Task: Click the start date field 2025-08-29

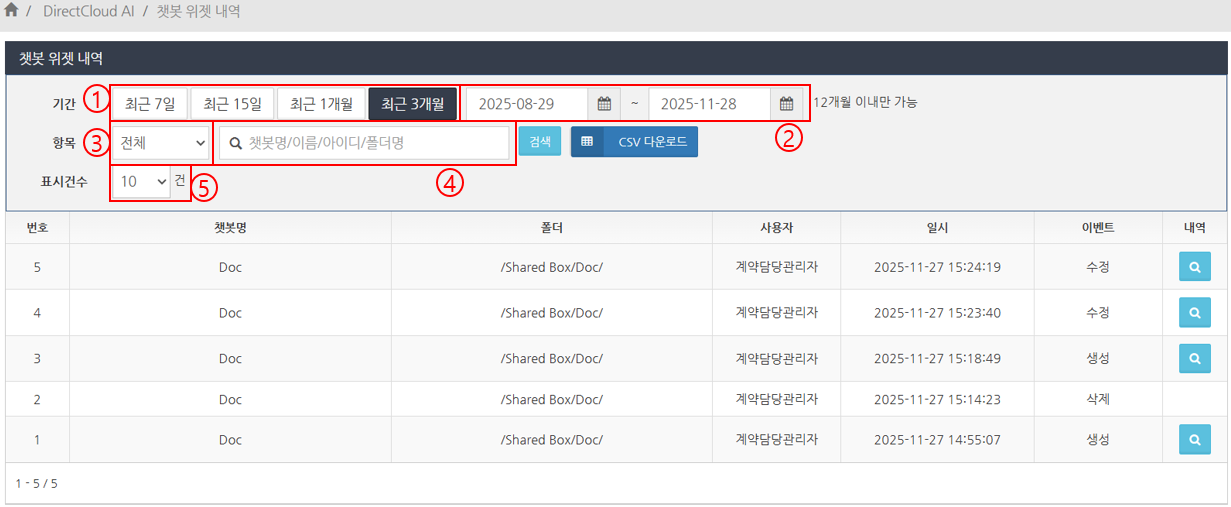Action: click(527, 103)
